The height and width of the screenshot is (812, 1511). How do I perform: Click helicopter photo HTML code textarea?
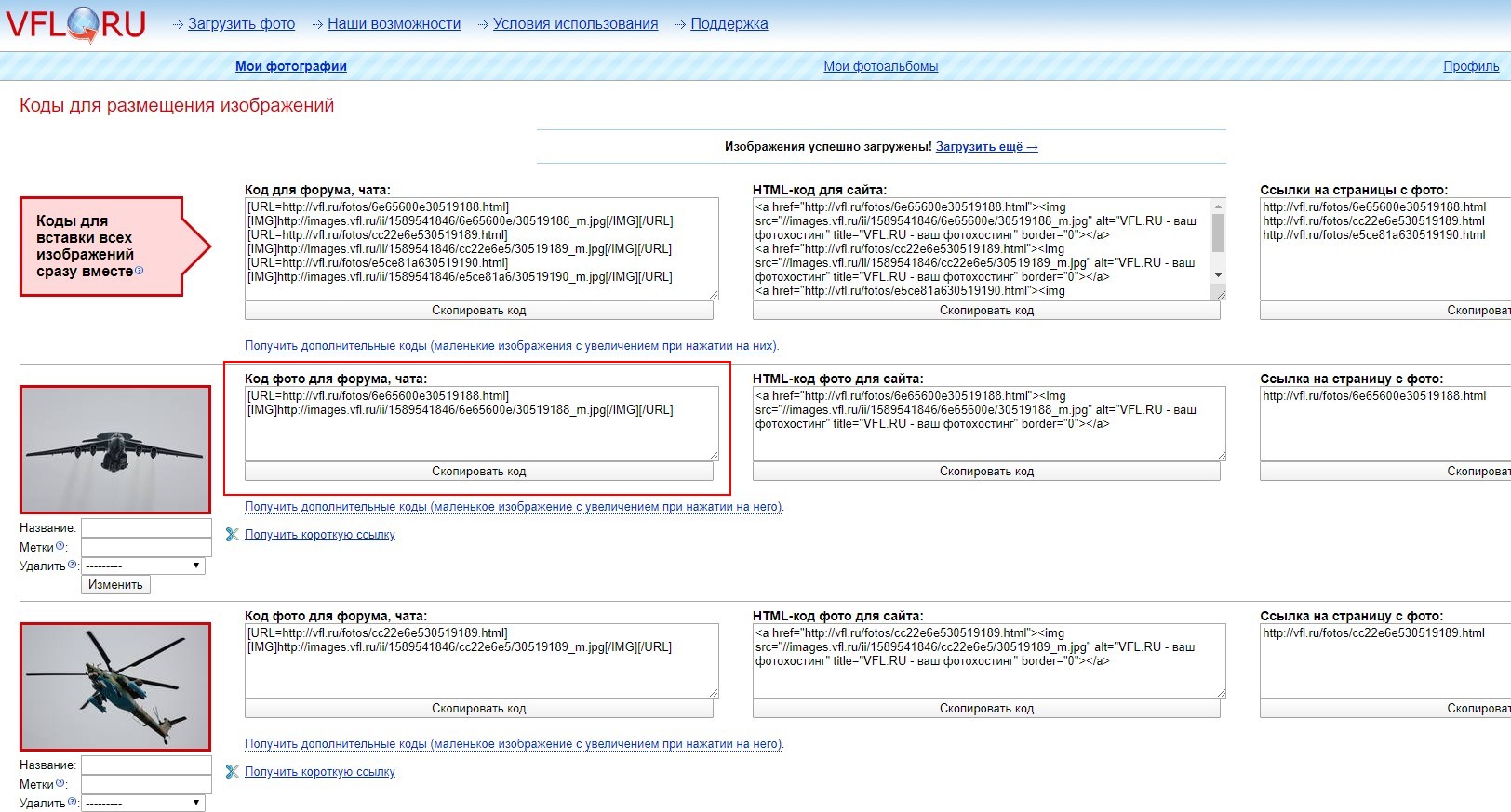coord(989,660)
